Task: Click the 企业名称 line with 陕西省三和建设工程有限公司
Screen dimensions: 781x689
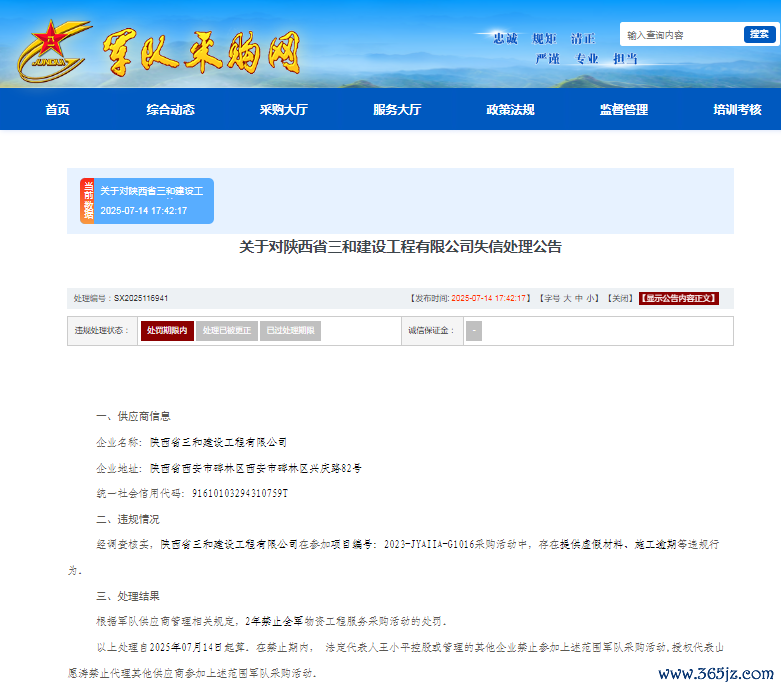Action: tap(192, 442)
